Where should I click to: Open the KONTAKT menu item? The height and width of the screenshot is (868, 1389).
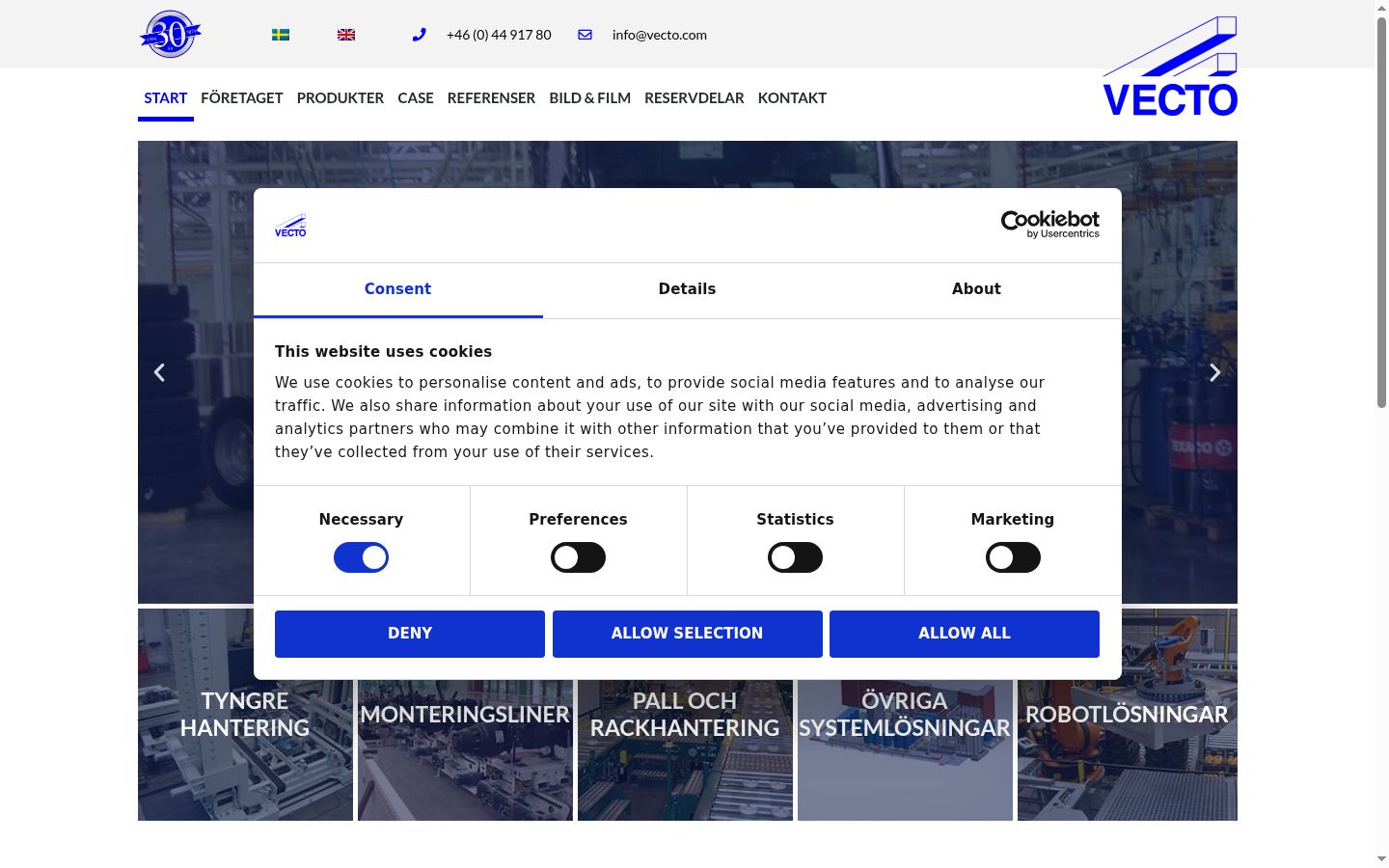point(792,98)
